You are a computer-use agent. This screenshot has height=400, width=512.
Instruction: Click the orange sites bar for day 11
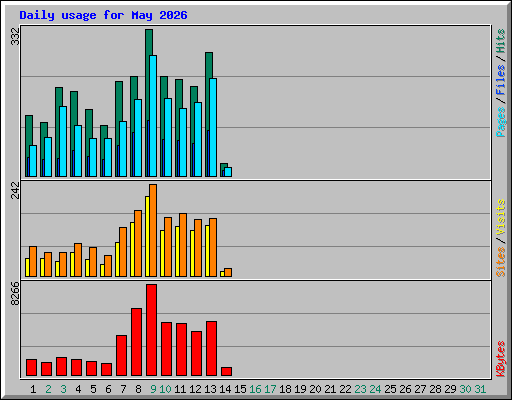pos(183,245)
